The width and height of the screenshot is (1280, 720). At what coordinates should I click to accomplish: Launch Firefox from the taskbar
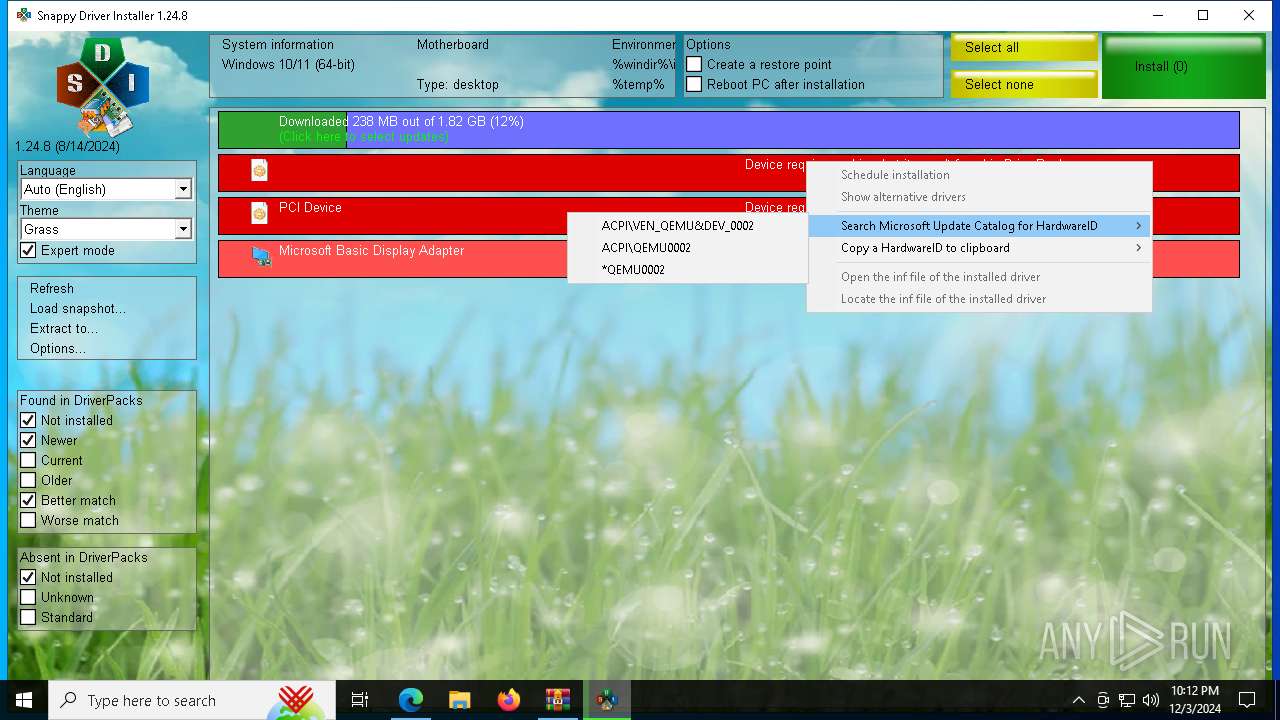coord(508,700)
